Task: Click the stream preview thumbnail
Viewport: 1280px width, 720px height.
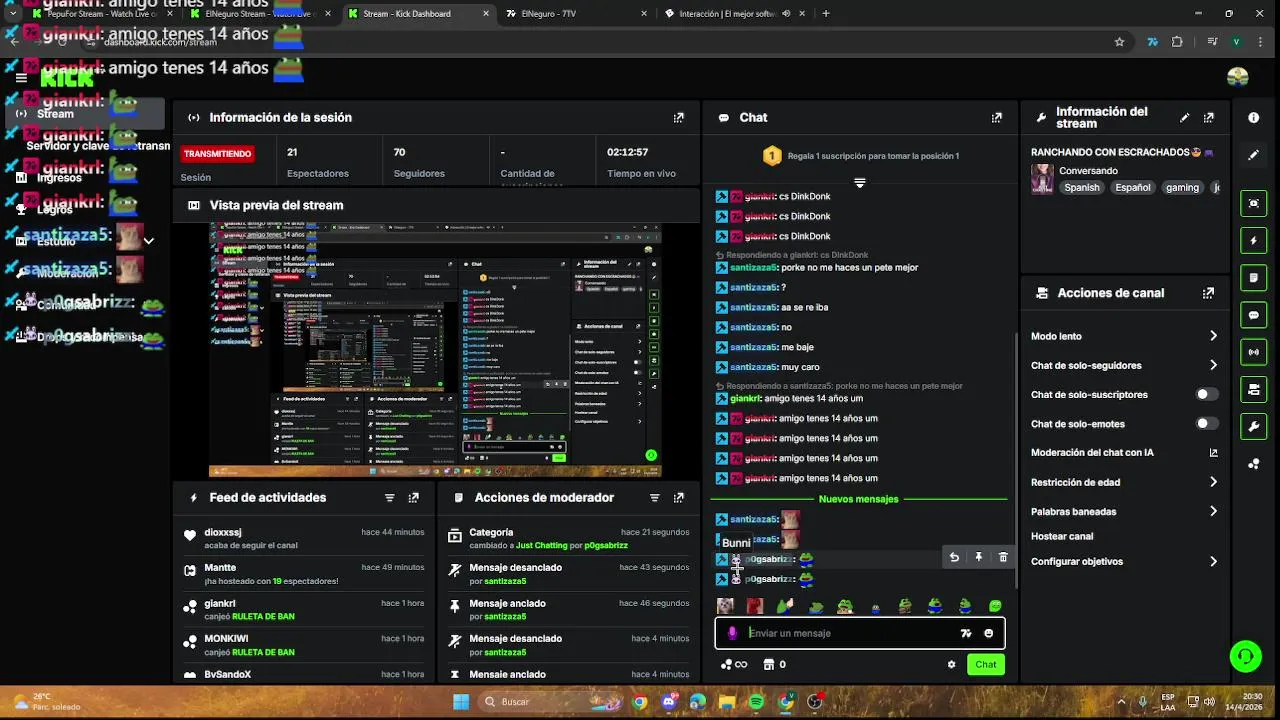Action: (x=435, y=350)
